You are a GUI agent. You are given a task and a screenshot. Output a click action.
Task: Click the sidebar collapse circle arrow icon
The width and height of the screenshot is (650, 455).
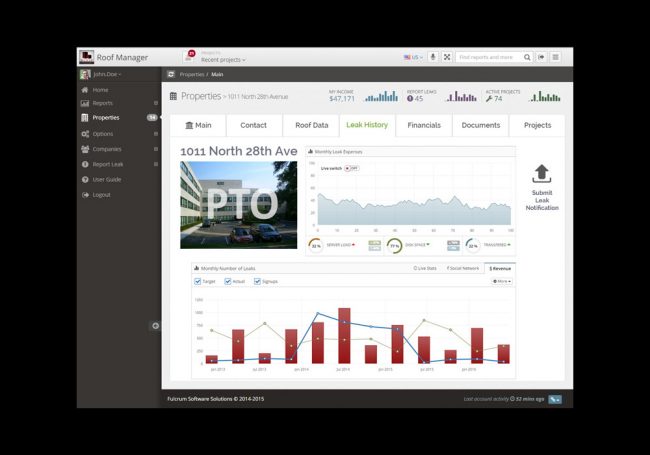[155, 326]
